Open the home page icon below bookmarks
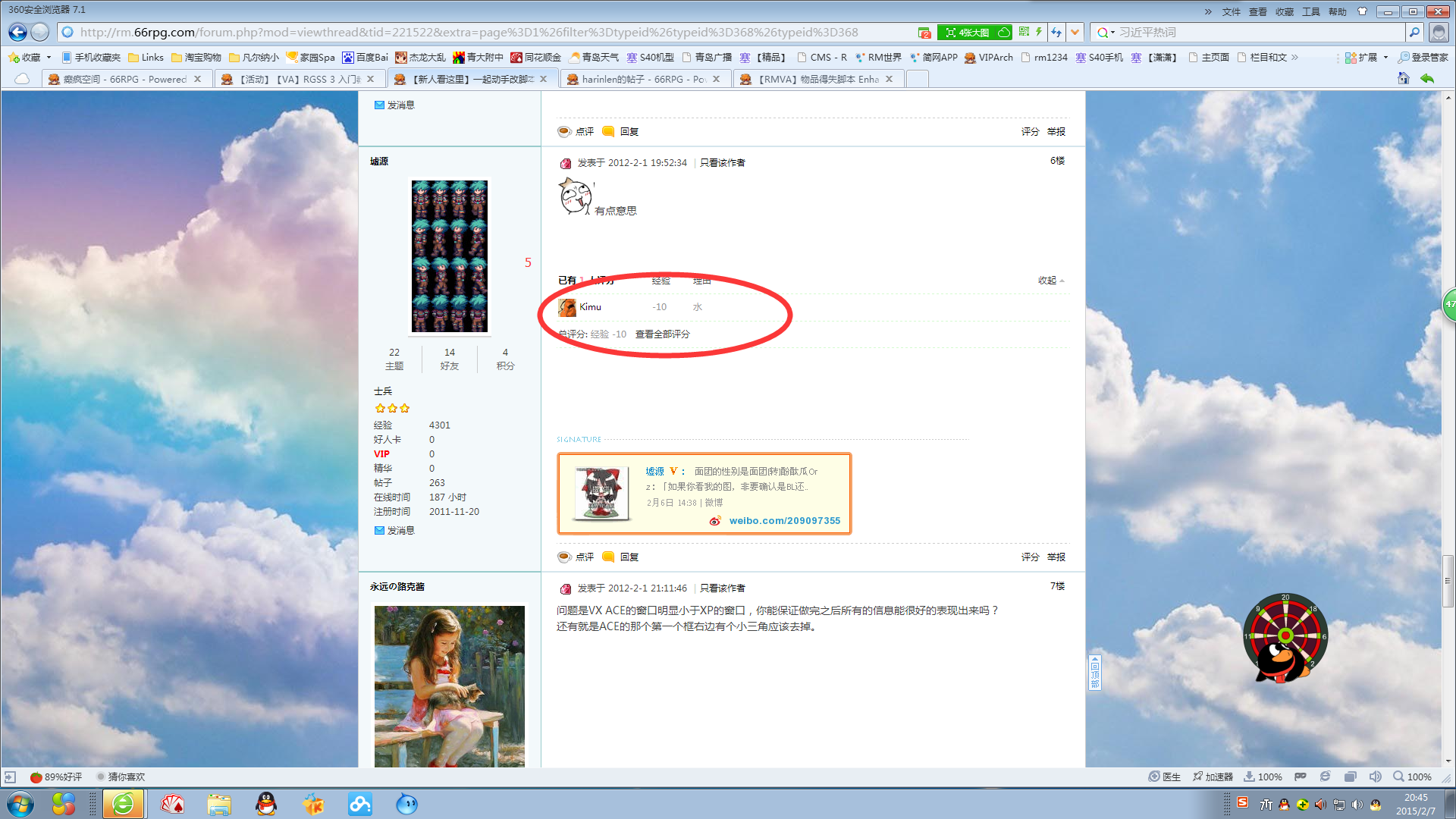1456x819 pixels. [1404, 78]
